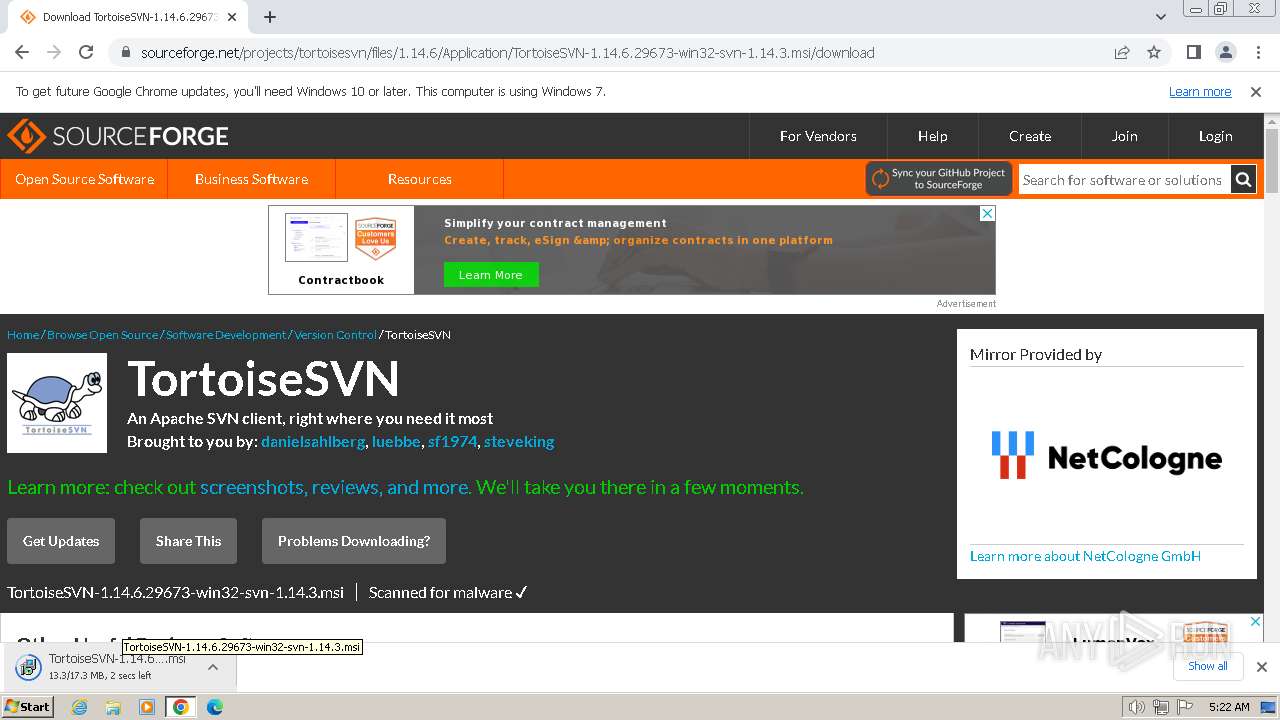Image resolution: width=1280 pixels, height=720 pixels.
Task: Open the Open Source Software tab
Action: [x=85, y=179]
